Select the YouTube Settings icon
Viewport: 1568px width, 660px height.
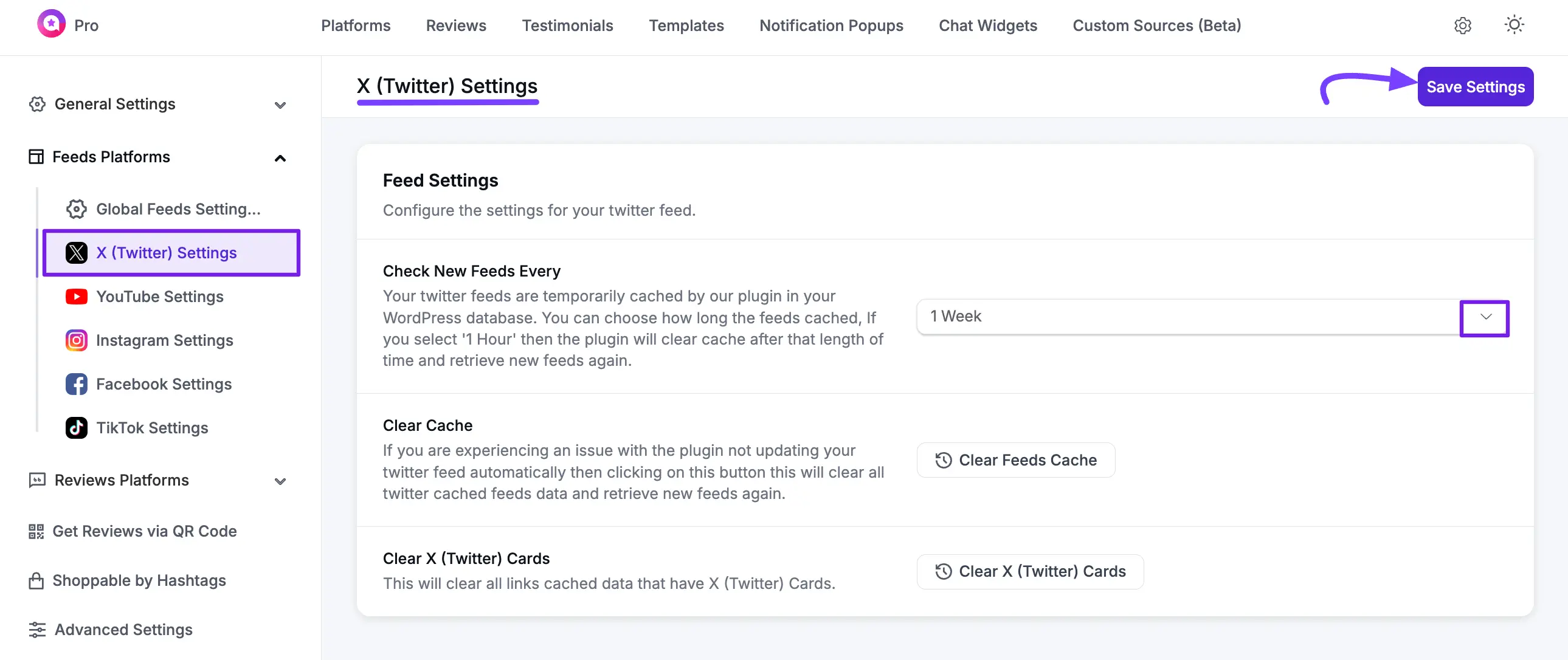coord(76,296)
